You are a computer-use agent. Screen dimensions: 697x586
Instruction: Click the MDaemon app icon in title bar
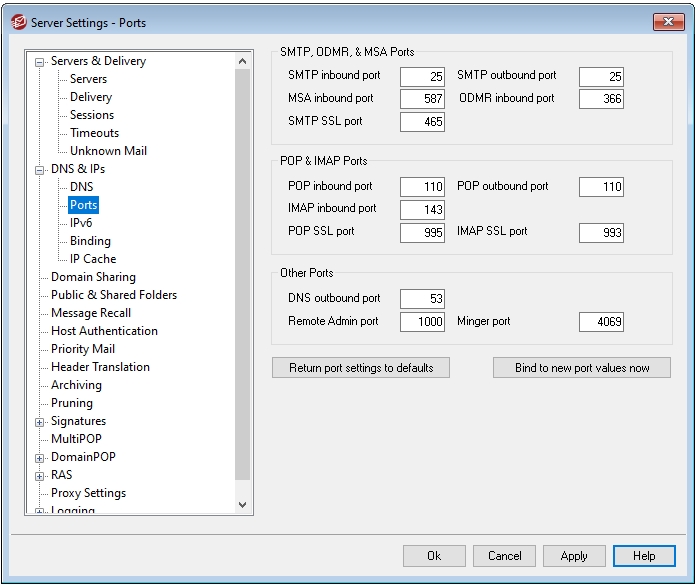click(x=16, y=22)
